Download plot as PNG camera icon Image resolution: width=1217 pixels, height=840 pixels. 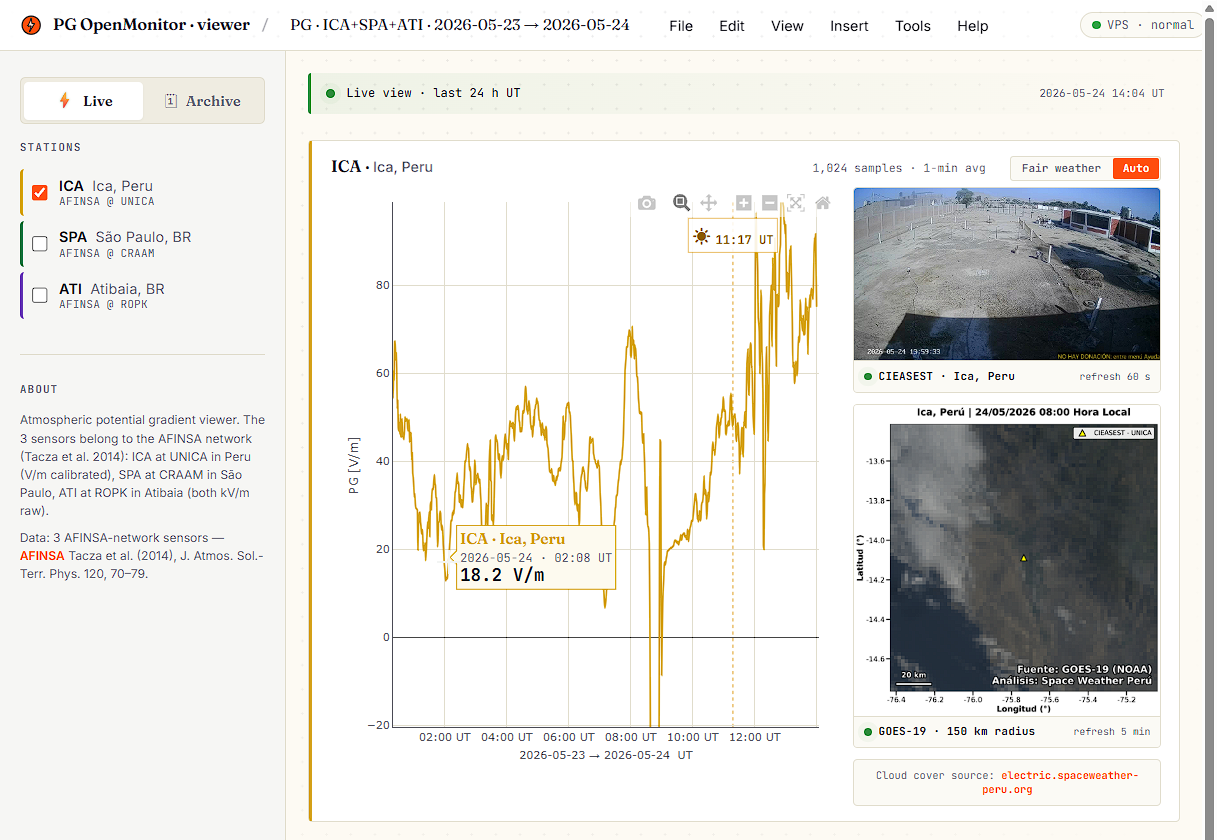pyautogui.click(x=647, y=203)
